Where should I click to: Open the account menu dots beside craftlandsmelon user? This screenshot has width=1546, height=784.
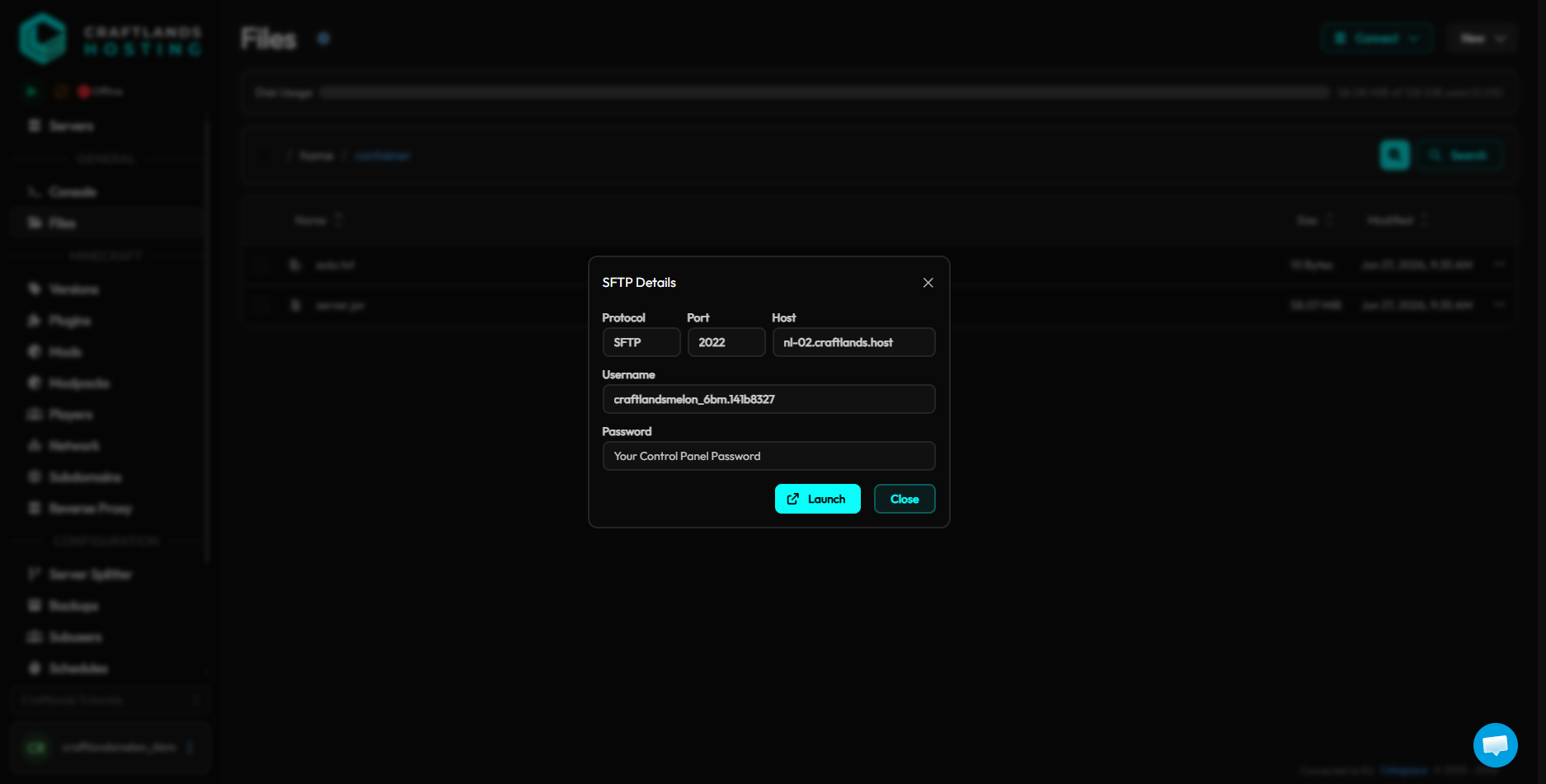click(190, 747)
